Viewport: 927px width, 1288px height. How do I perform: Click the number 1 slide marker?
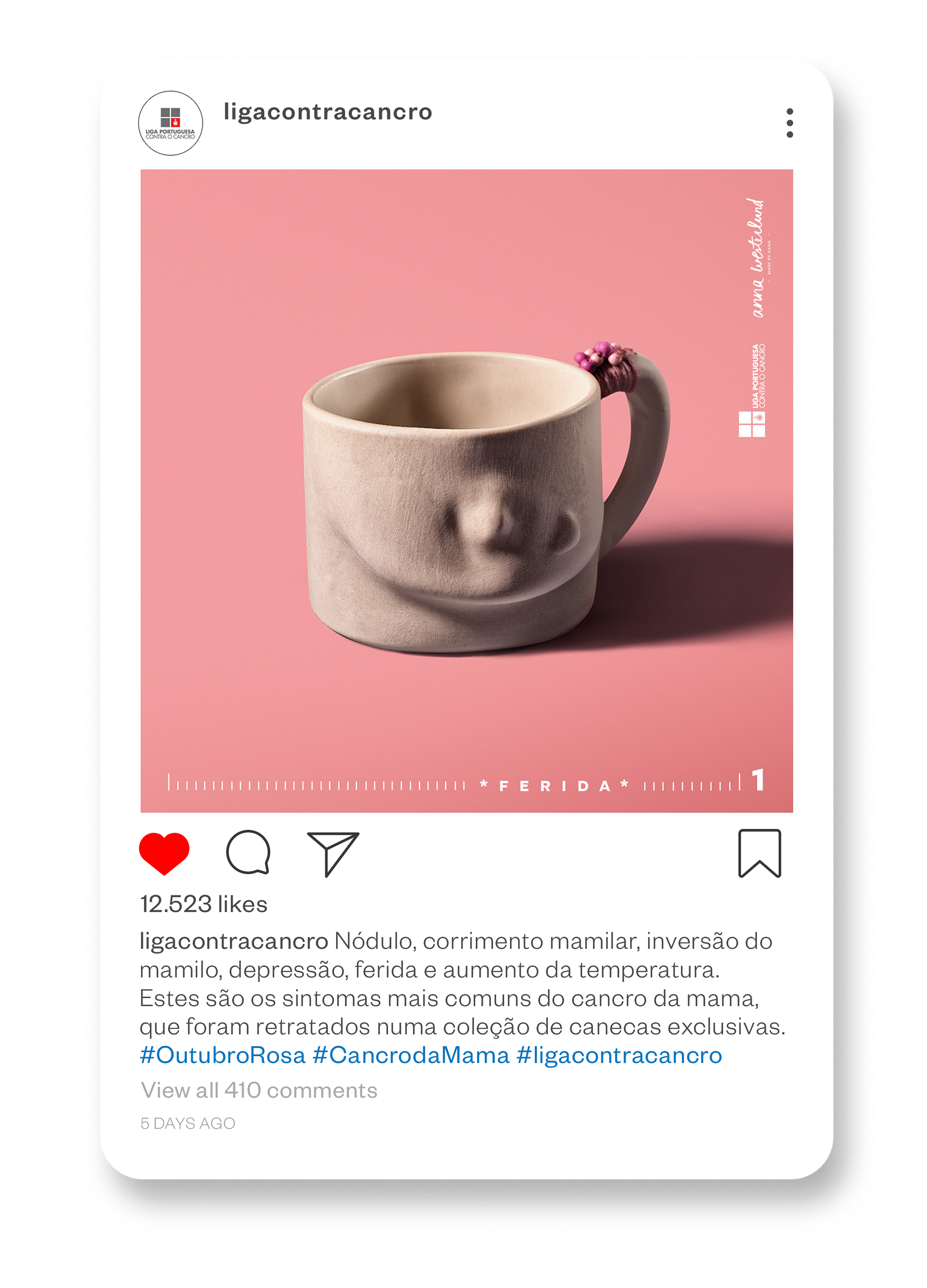tap(758, 780)
